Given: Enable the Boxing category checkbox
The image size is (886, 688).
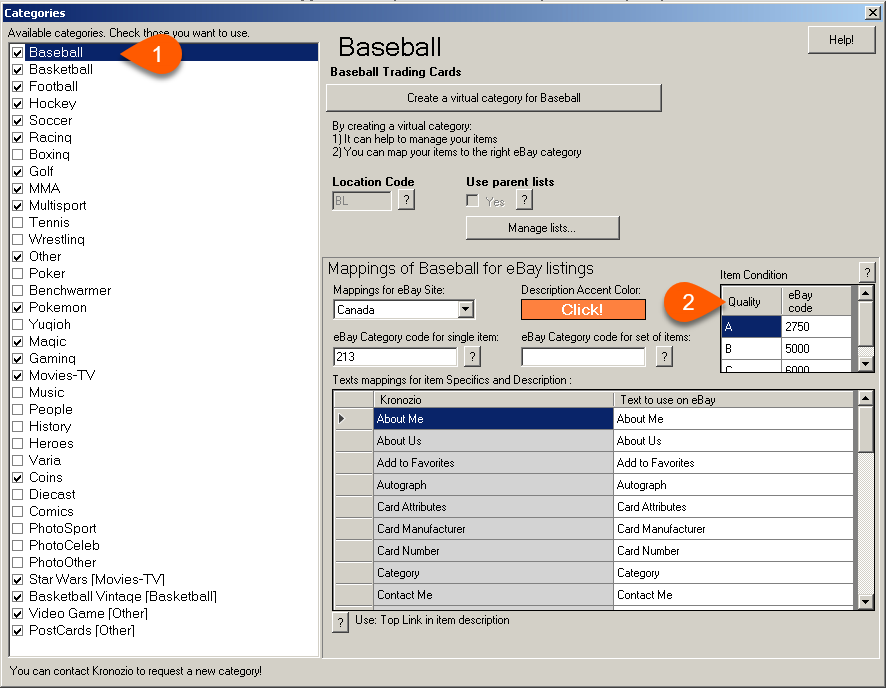Looking at the screenshot, I should 18,155.
